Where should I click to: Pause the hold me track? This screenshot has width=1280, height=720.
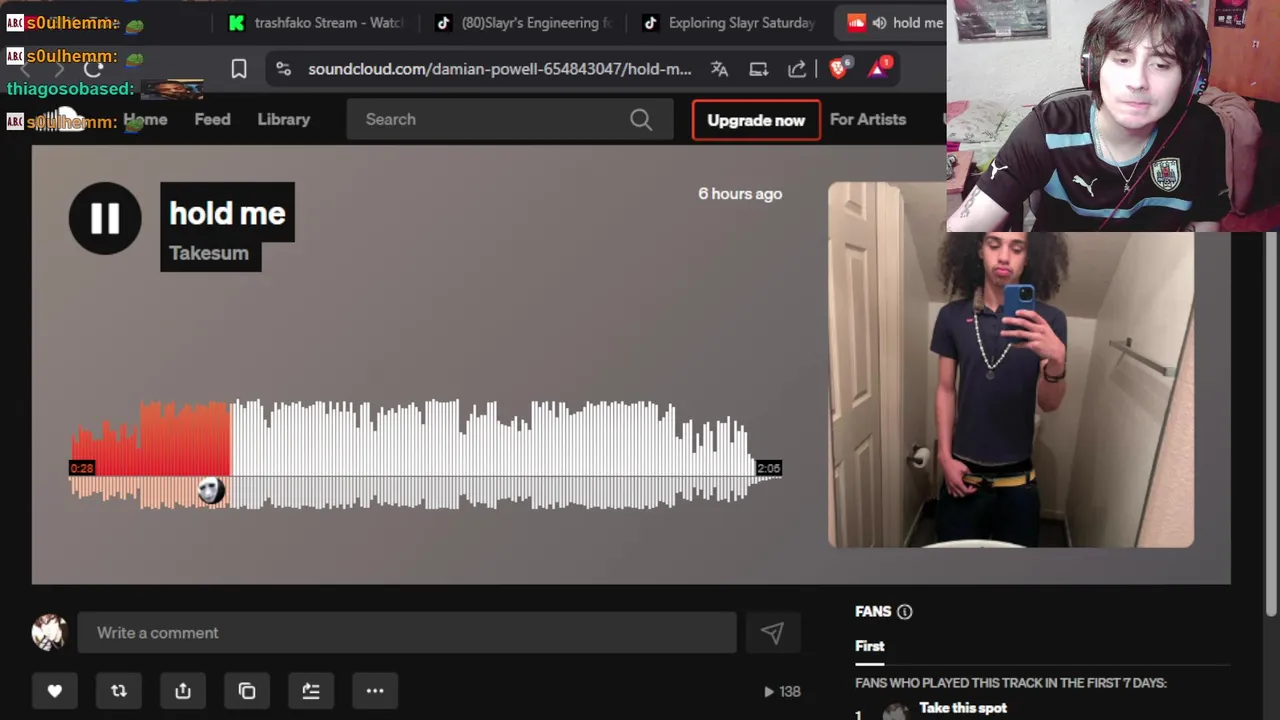[105, 218]
